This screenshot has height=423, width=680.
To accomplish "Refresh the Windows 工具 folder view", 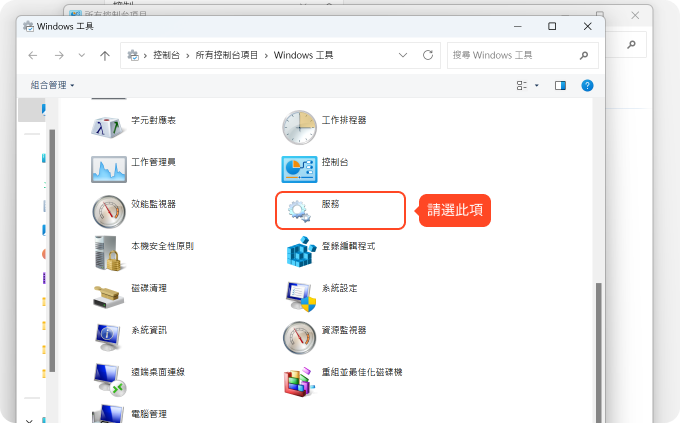I will click(428, 55).
